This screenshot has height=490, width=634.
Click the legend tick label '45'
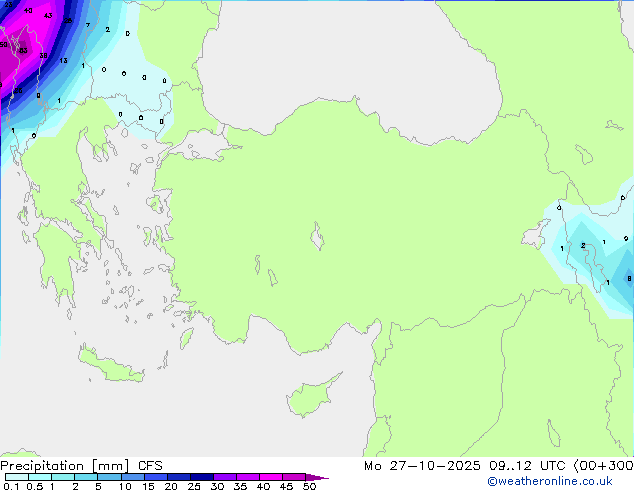coord(286,486)
